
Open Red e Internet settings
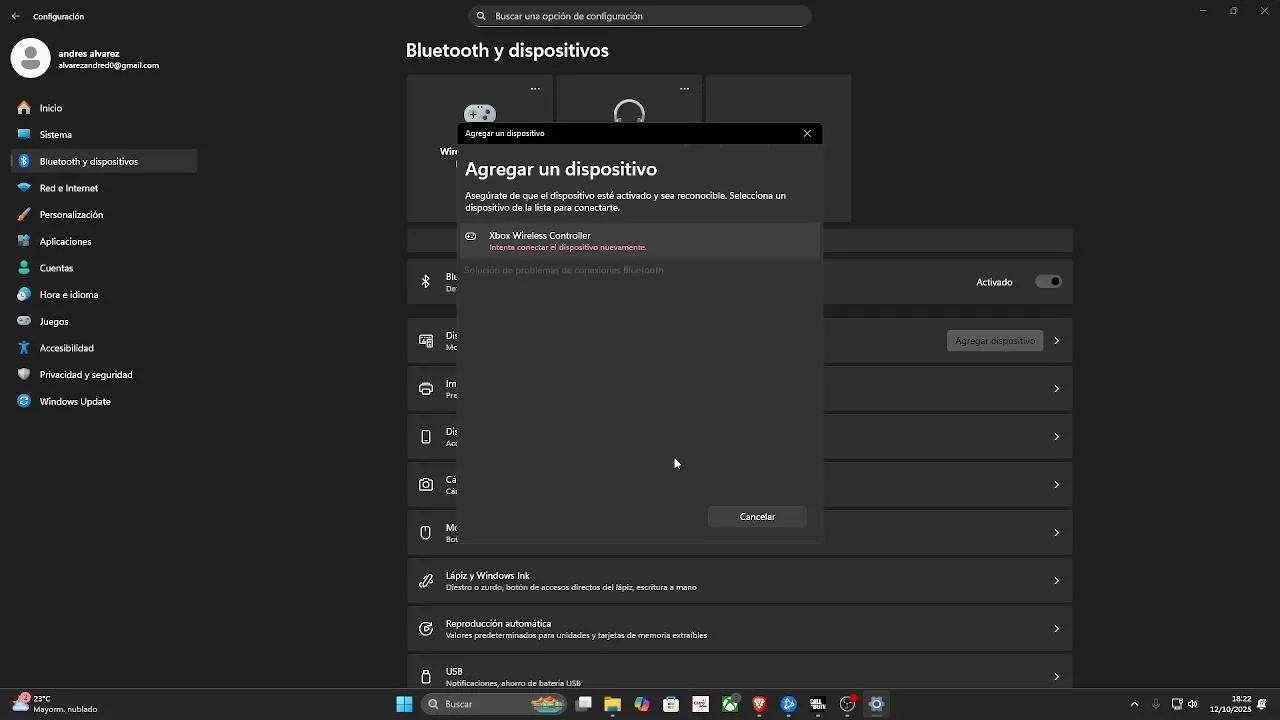coord(104,188)
